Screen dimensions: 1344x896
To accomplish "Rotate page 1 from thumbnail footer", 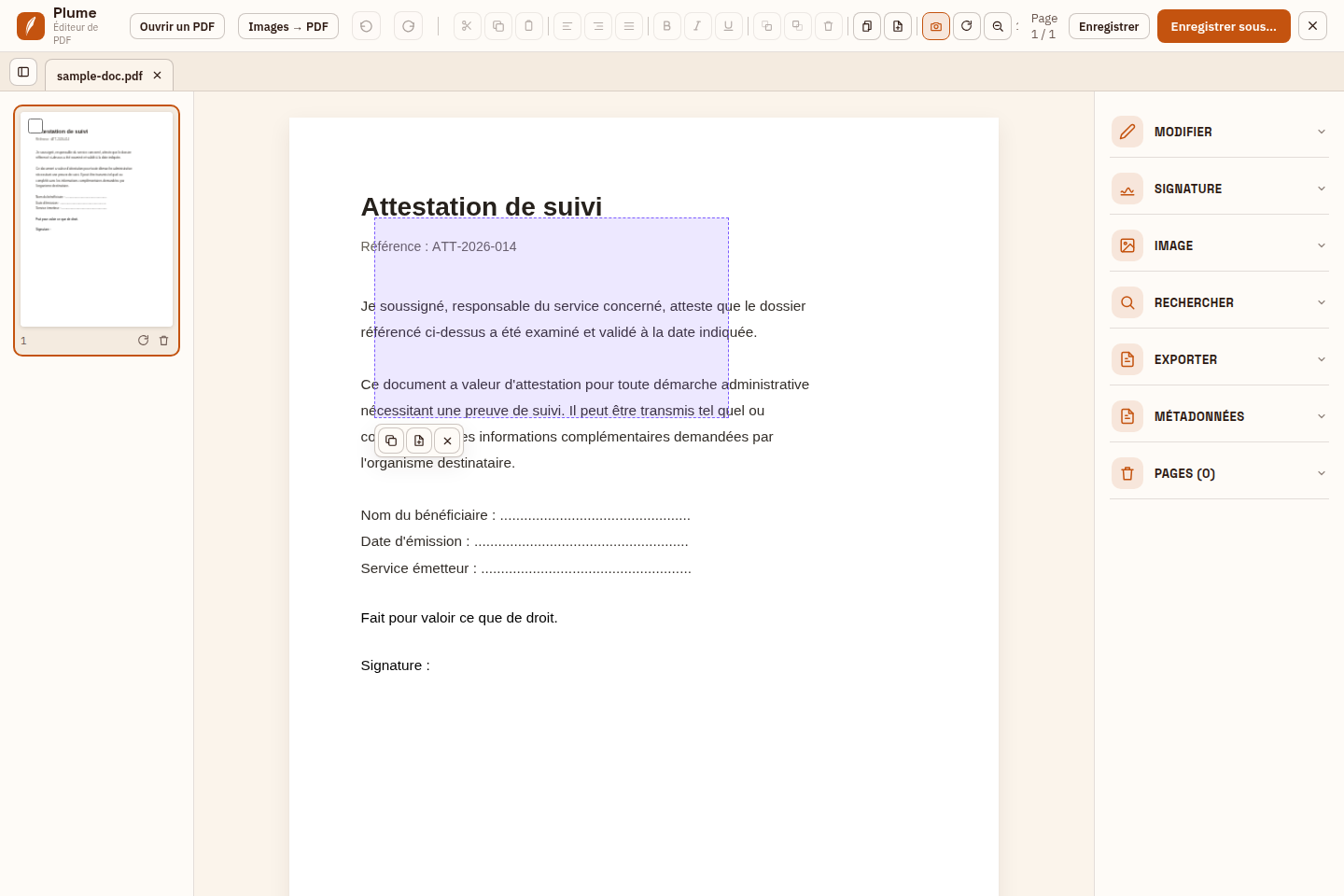I will tap(143, 341).
